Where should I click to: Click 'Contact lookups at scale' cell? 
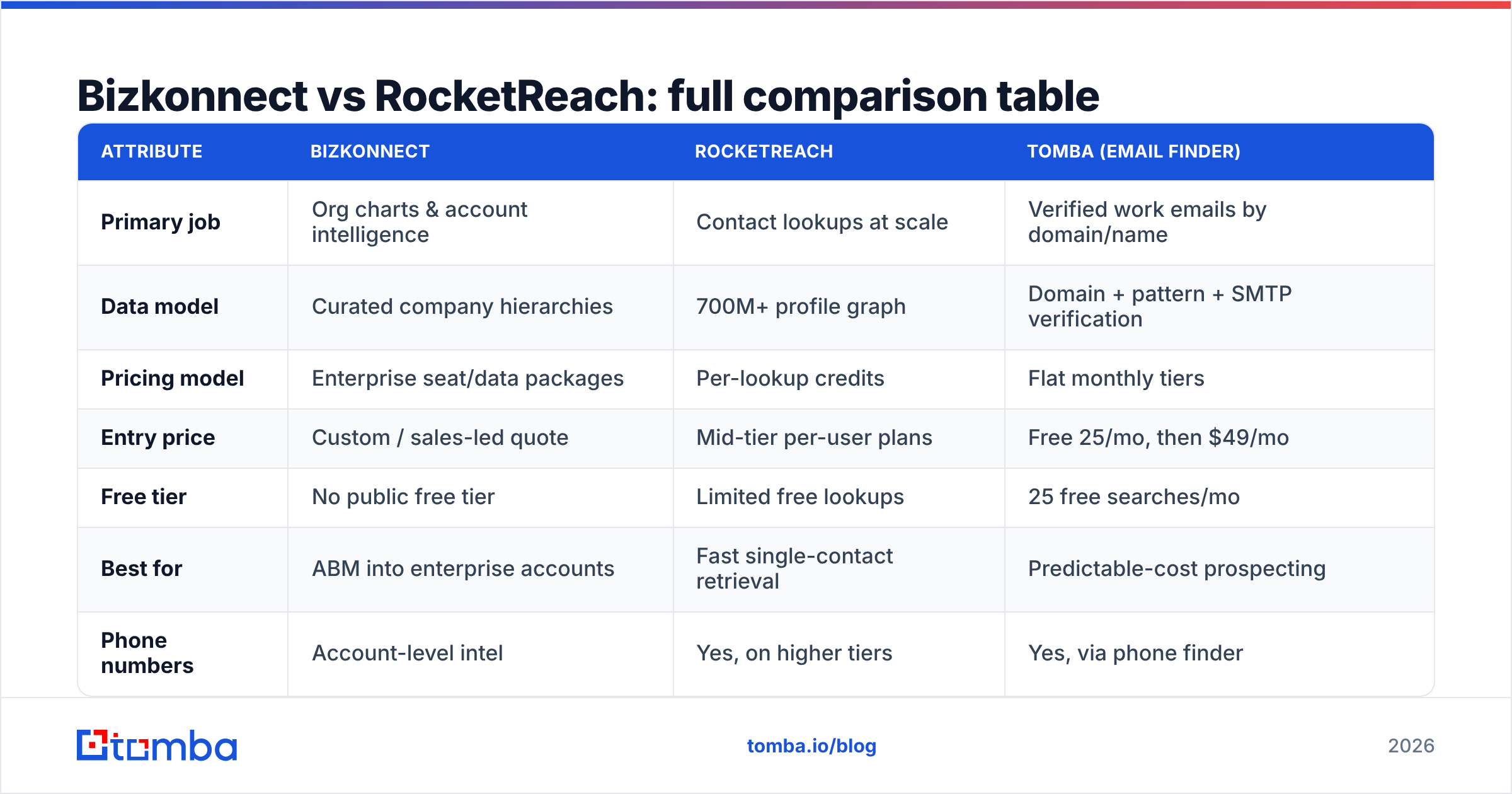coord(839,223)
